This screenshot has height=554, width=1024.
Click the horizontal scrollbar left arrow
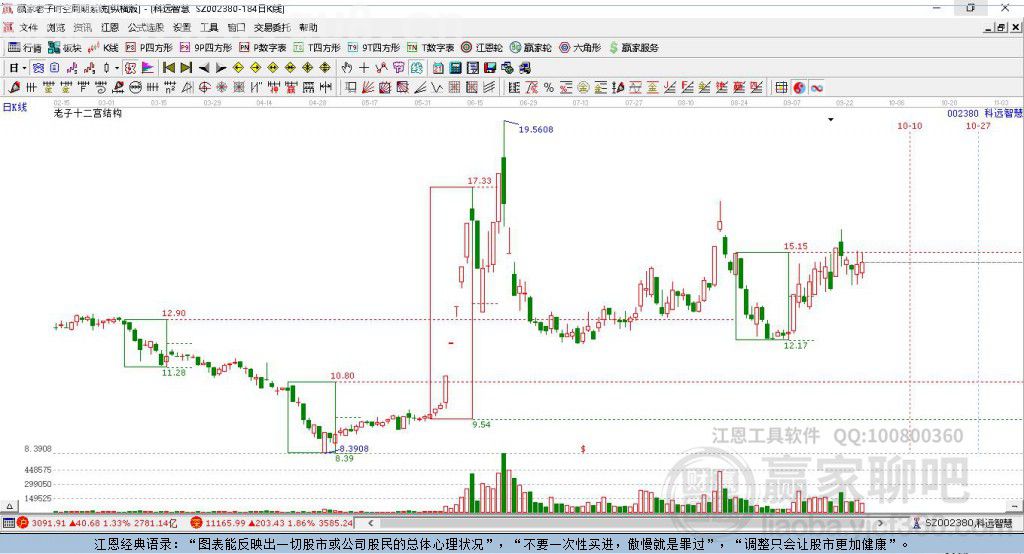tap(371, 523)
